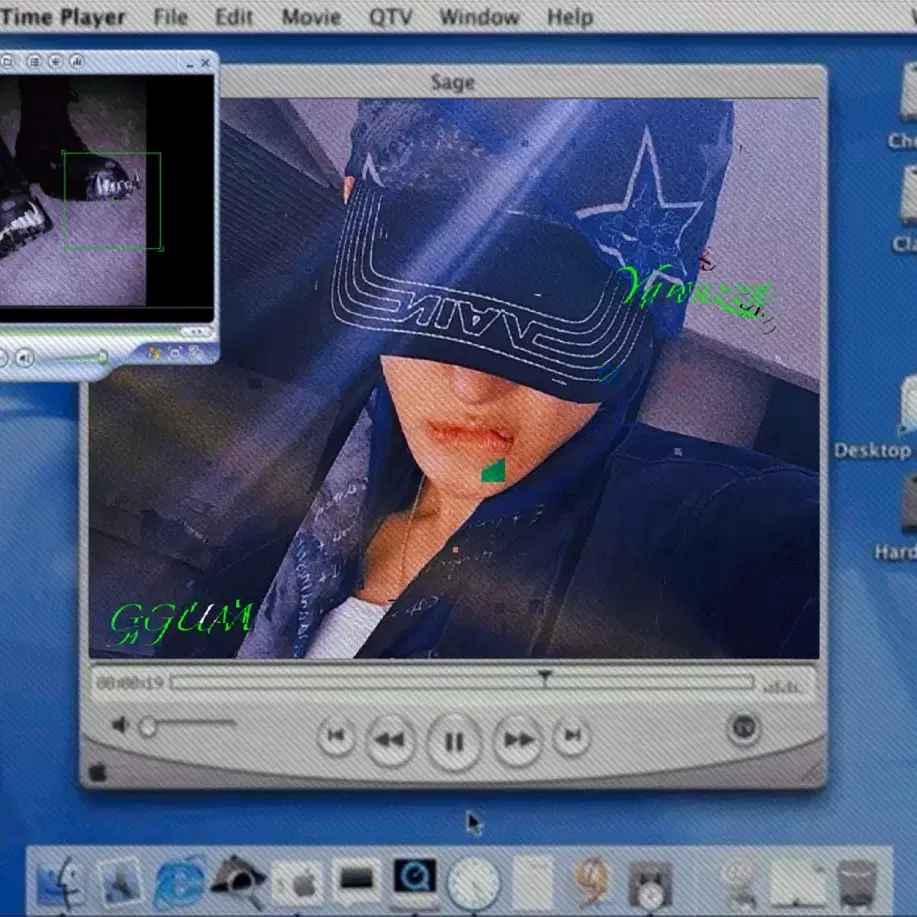Mute using the QuickTime speaker icon

[x=120, y=726]
